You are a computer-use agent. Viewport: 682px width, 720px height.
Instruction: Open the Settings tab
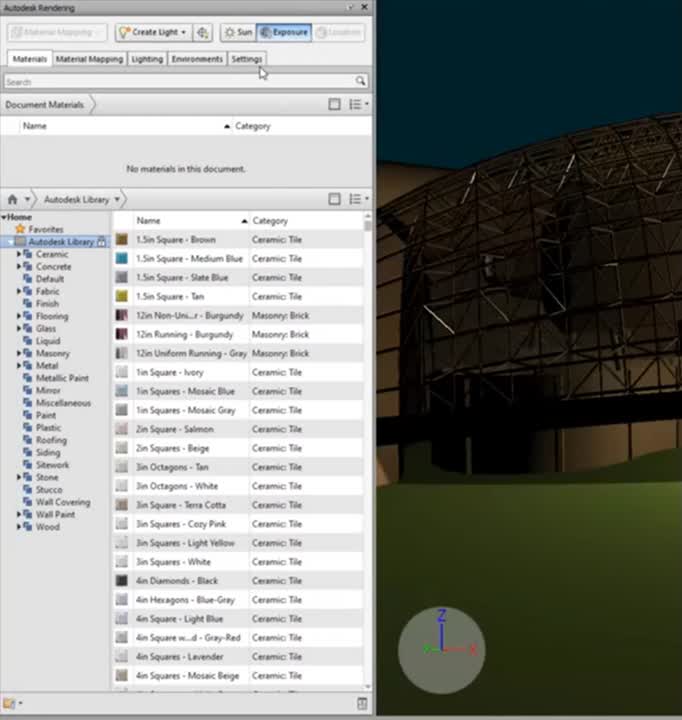[x=247, y=59]
